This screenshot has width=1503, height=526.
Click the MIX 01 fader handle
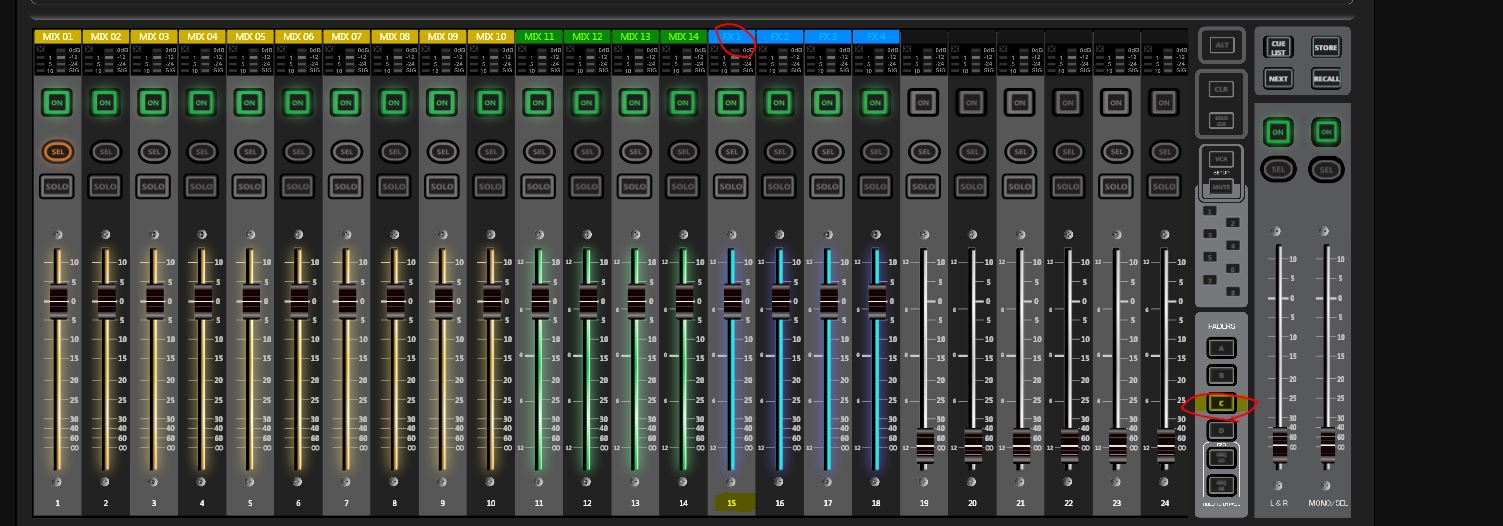[57, 300]
